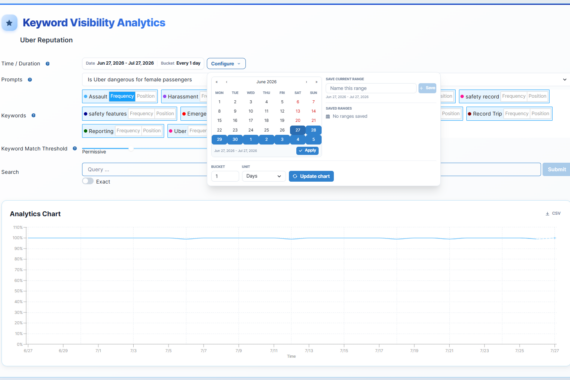Click the Update chart button
570x380 pixels.
[x=311, y=176]
